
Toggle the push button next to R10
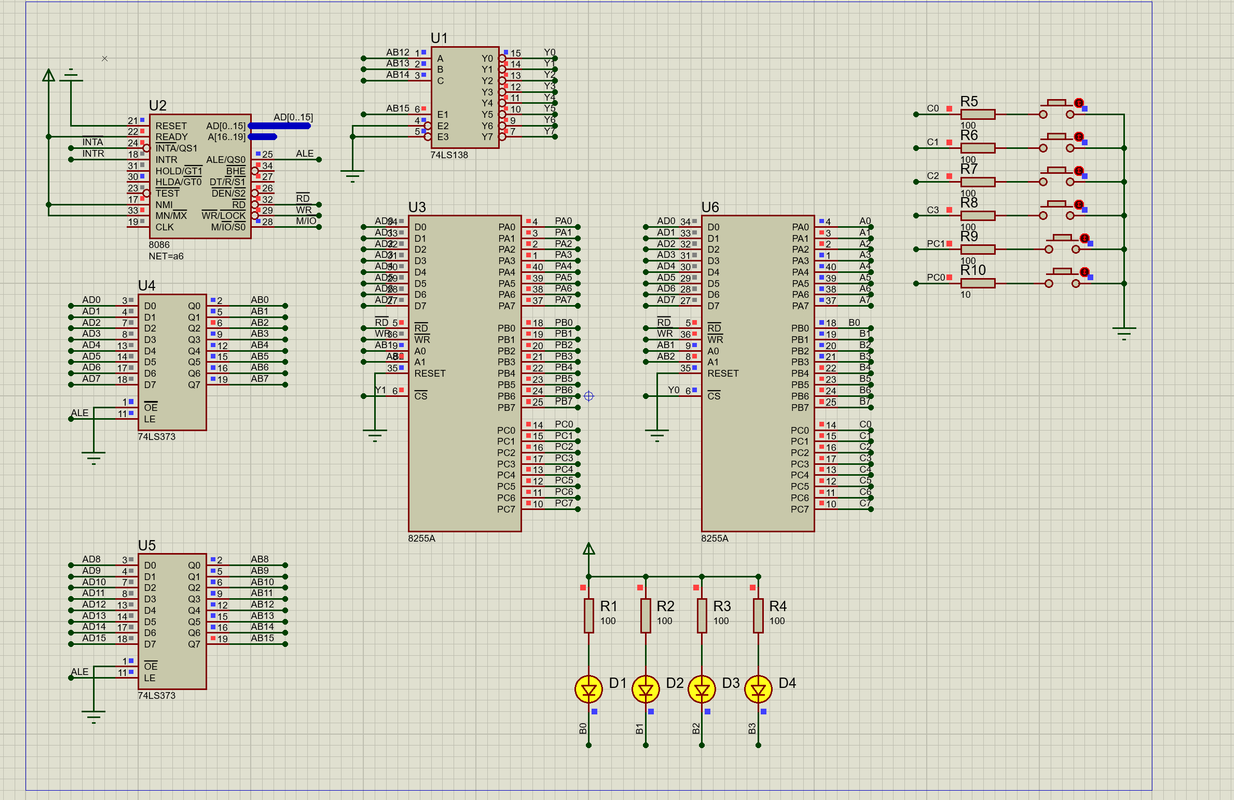pyautogui.click(x=1060, y=278)
